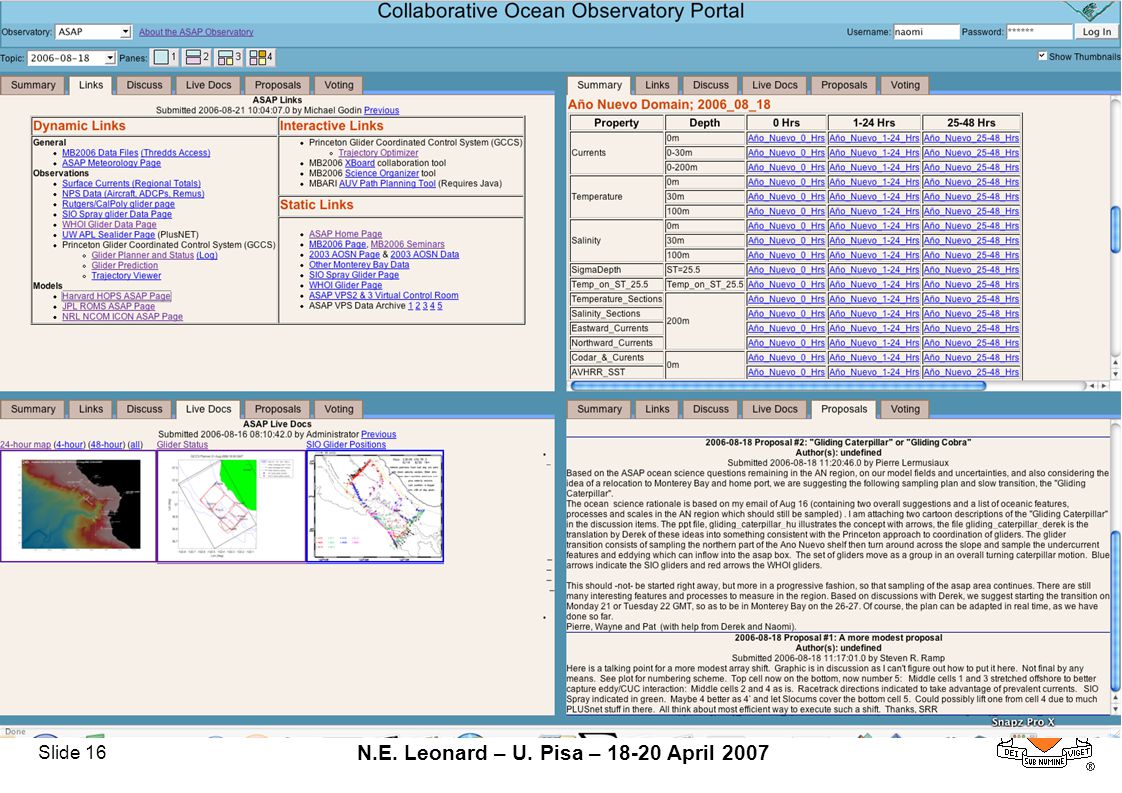The image size is (1122, 793).
Task: Open the Glider Status link
Action: click(182, 444)
